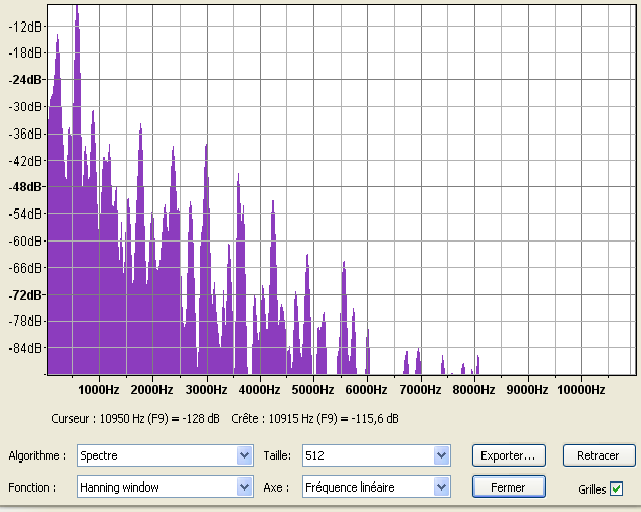
Task: Open the Taille dropdown showing 512
Action: 376,455
